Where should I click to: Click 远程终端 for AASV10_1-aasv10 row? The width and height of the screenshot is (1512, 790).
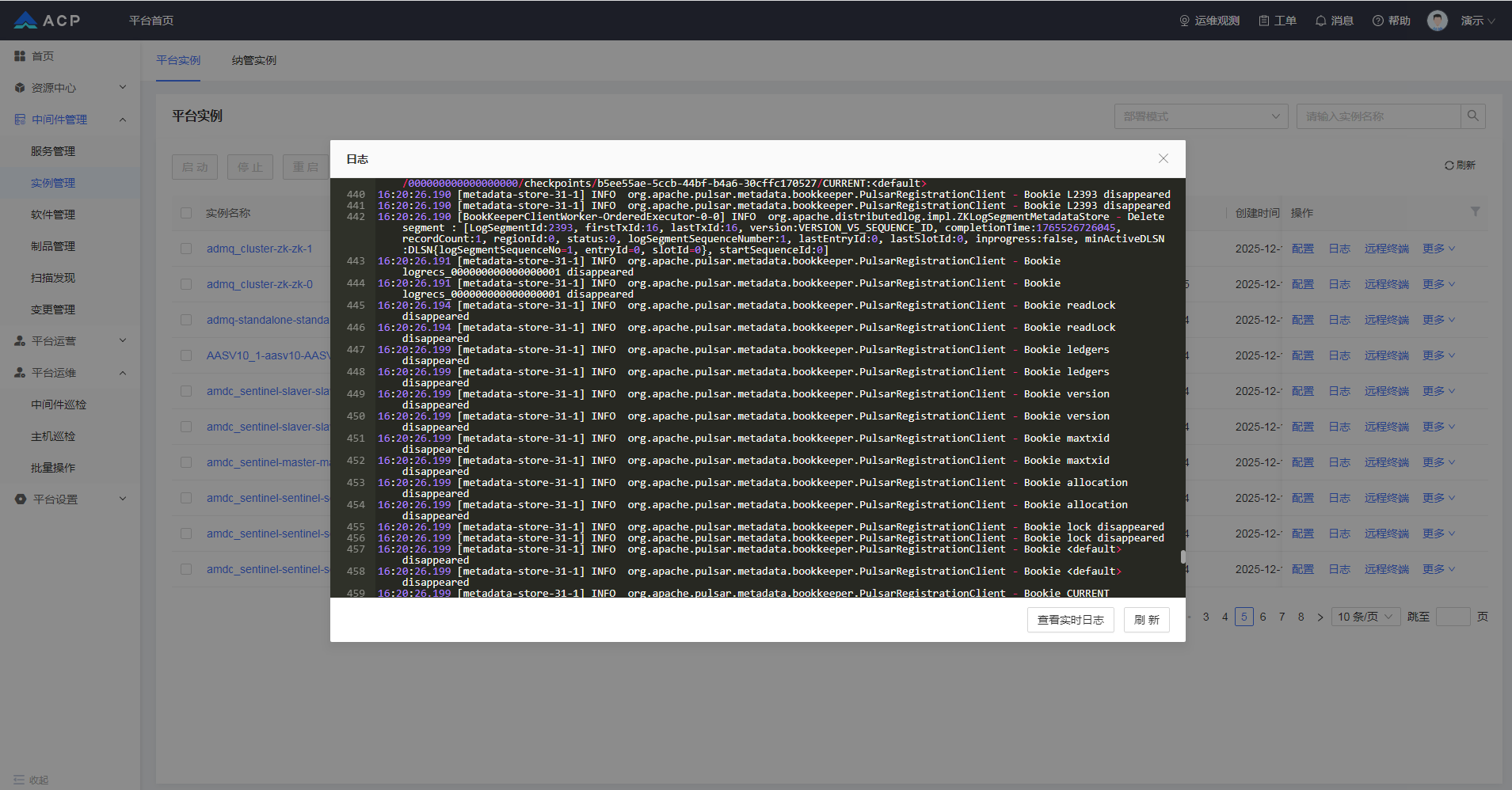point(1387,355)
